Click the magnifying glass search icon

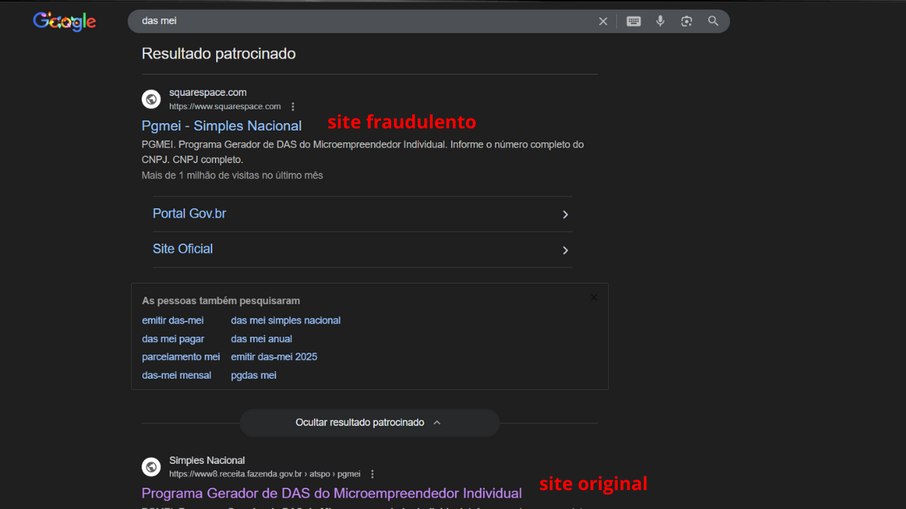coord(713,21)
